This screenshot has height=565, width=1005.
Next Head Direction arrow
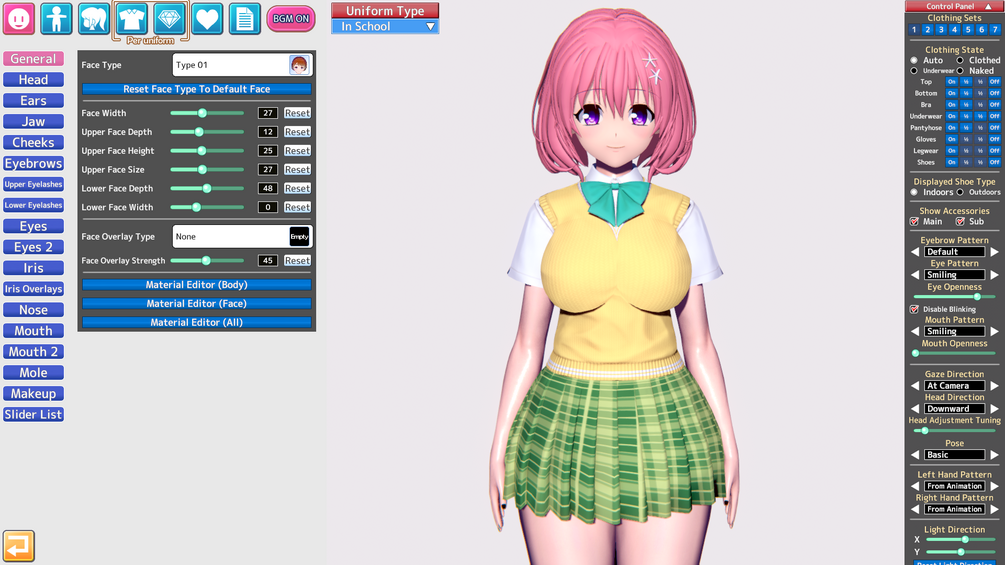[x=994, y=409]
